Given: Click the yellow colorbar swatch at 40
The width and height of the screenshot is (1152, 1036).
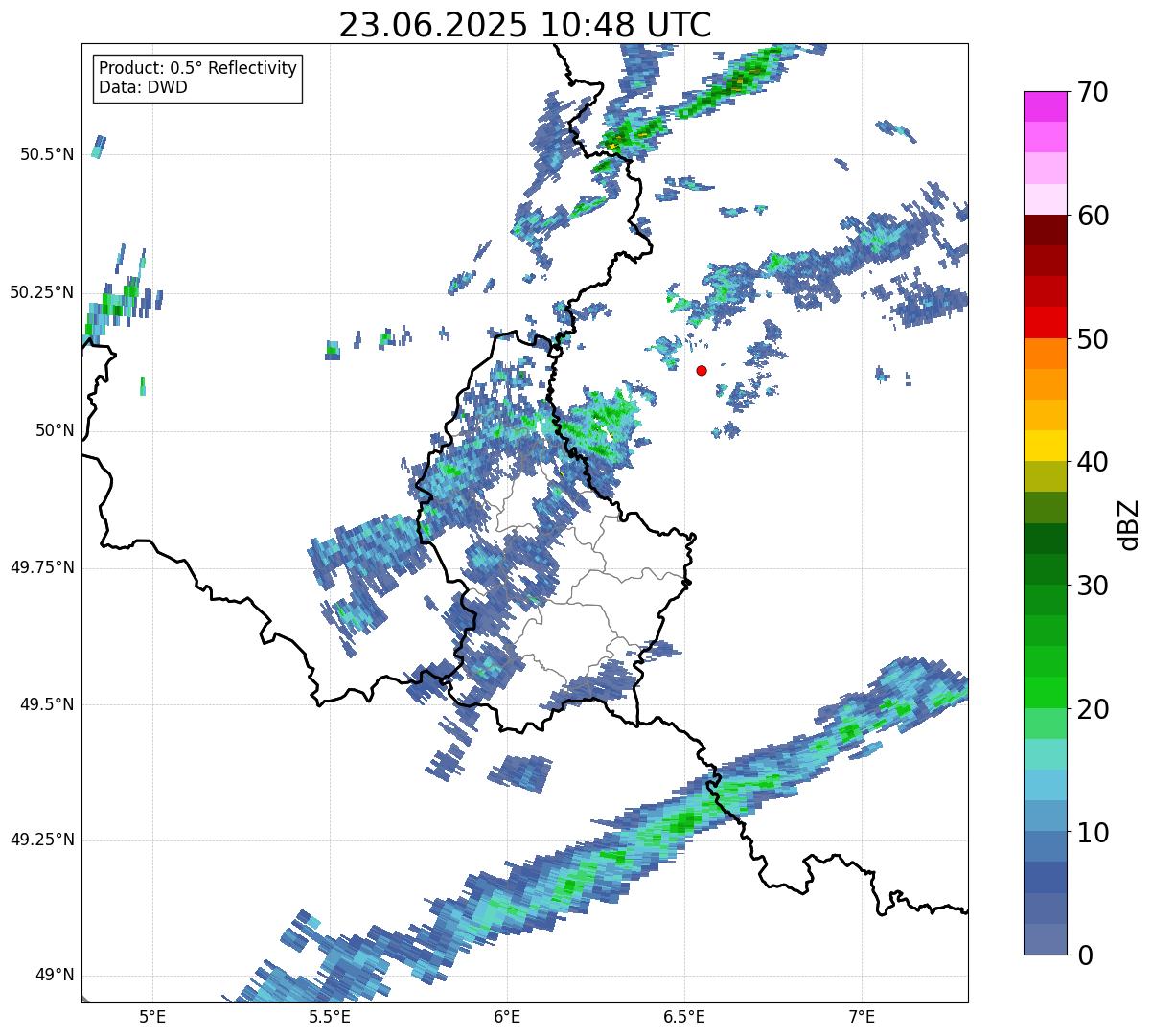Looking at the screenshot, I should point(1045,446).
